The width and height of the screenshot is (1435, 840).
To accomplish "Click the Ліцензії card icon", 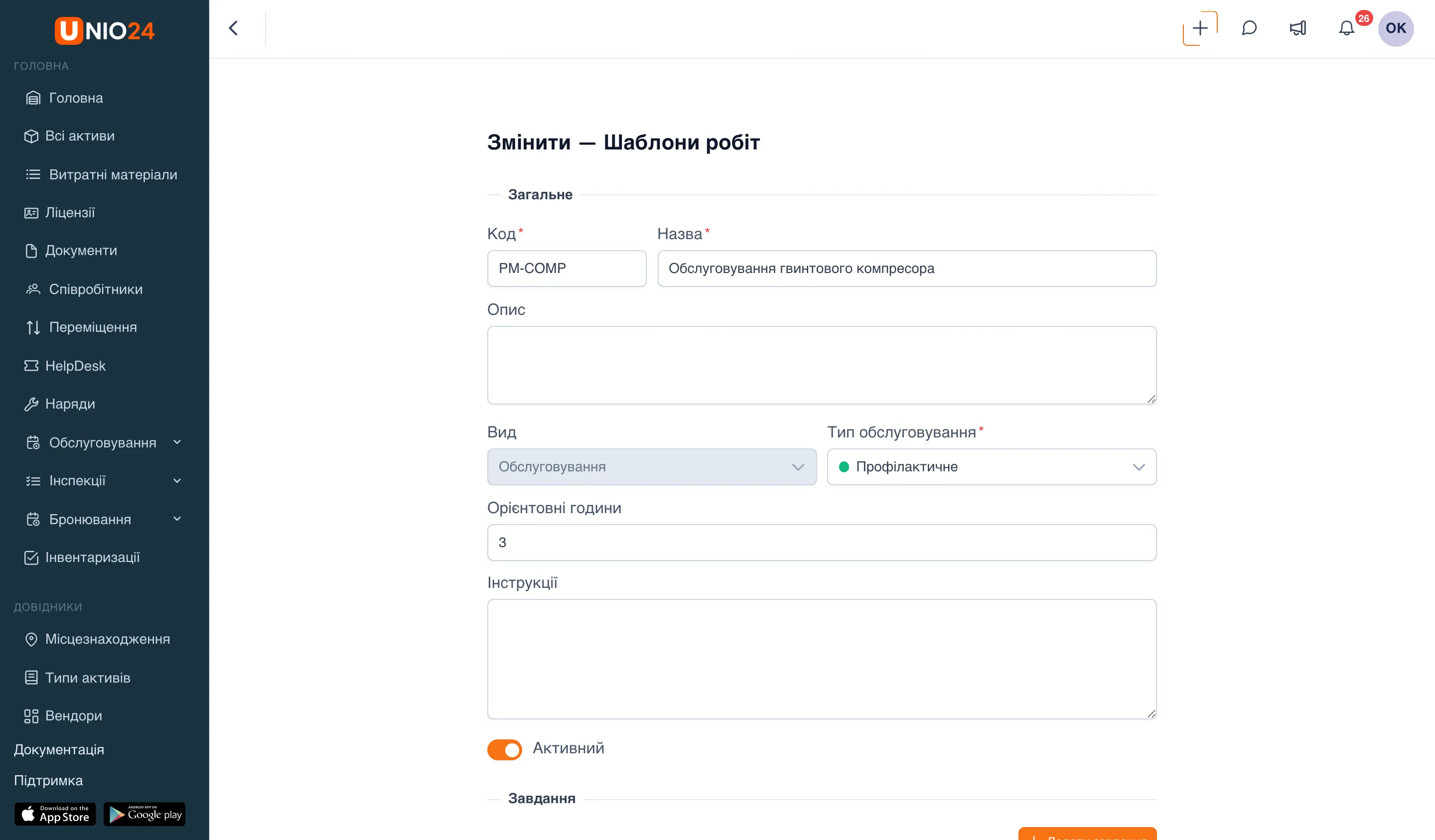I will [31, 212].
